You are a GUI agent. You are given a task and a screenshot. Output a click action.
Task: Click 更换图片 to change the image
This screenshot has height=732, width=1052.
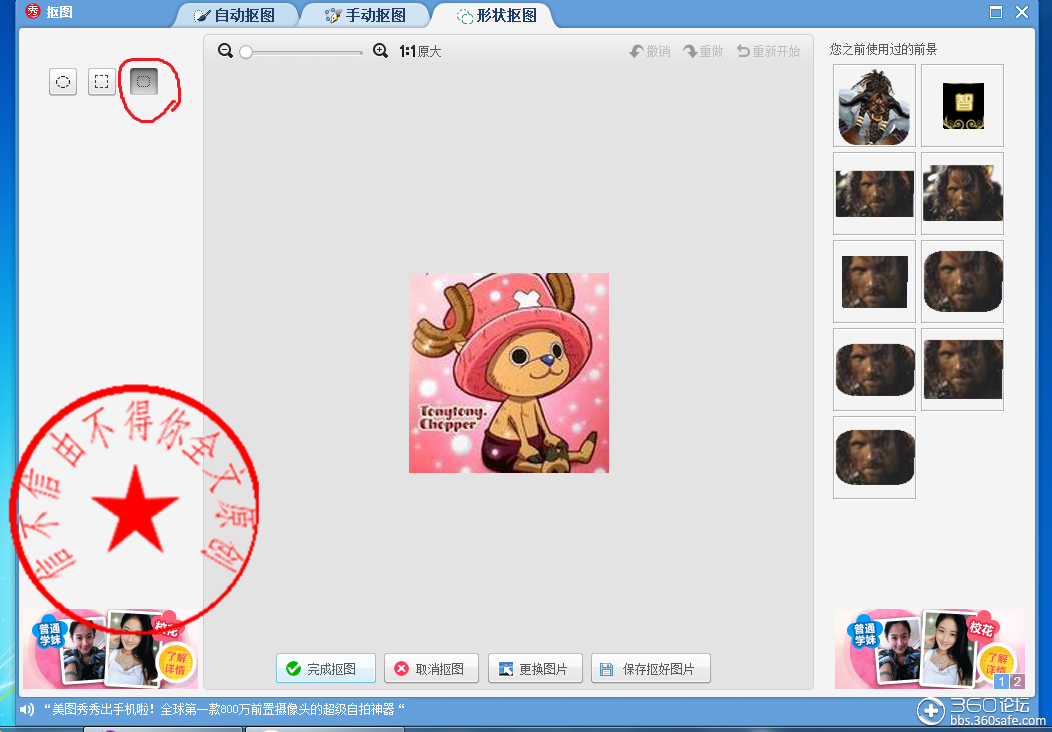pyautogui.click(x=534, y=669)
